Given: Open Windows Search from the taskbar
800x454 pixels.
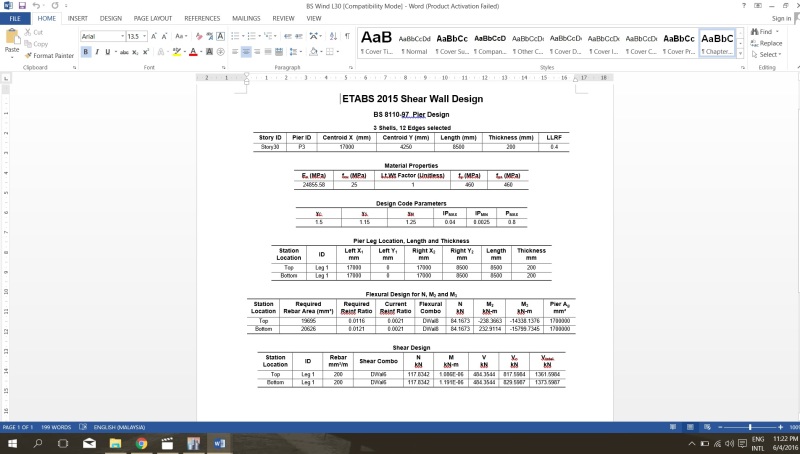Looking at the screenshot, I should (38, 443).
